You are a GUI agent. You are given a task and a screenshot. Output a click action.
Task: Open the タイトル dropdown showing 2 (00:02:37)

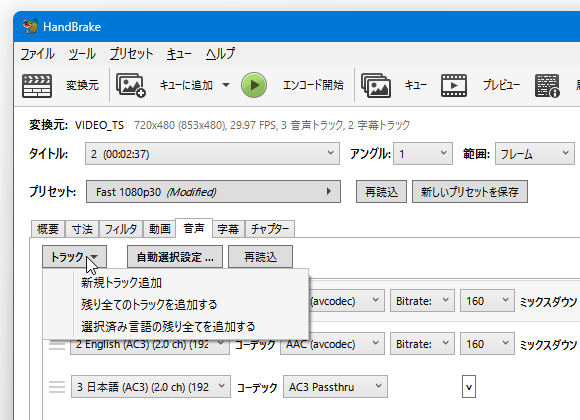212,154
